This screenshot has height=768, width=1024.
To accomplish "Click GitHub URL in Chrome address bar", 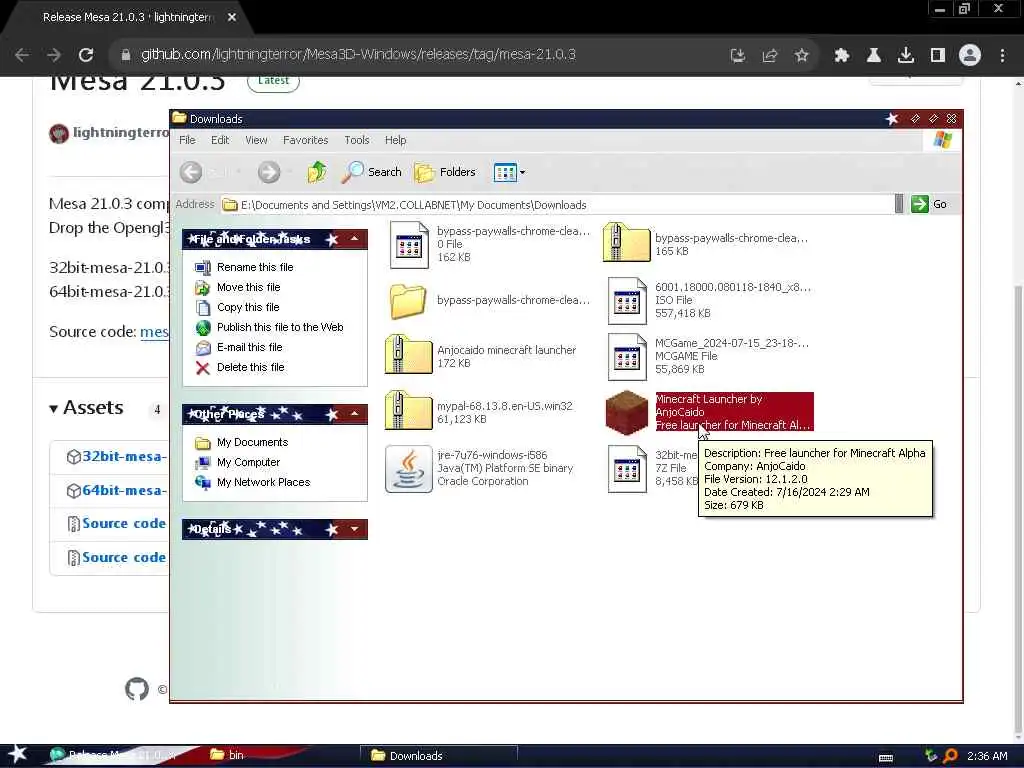I will click(x=358, y=54).
